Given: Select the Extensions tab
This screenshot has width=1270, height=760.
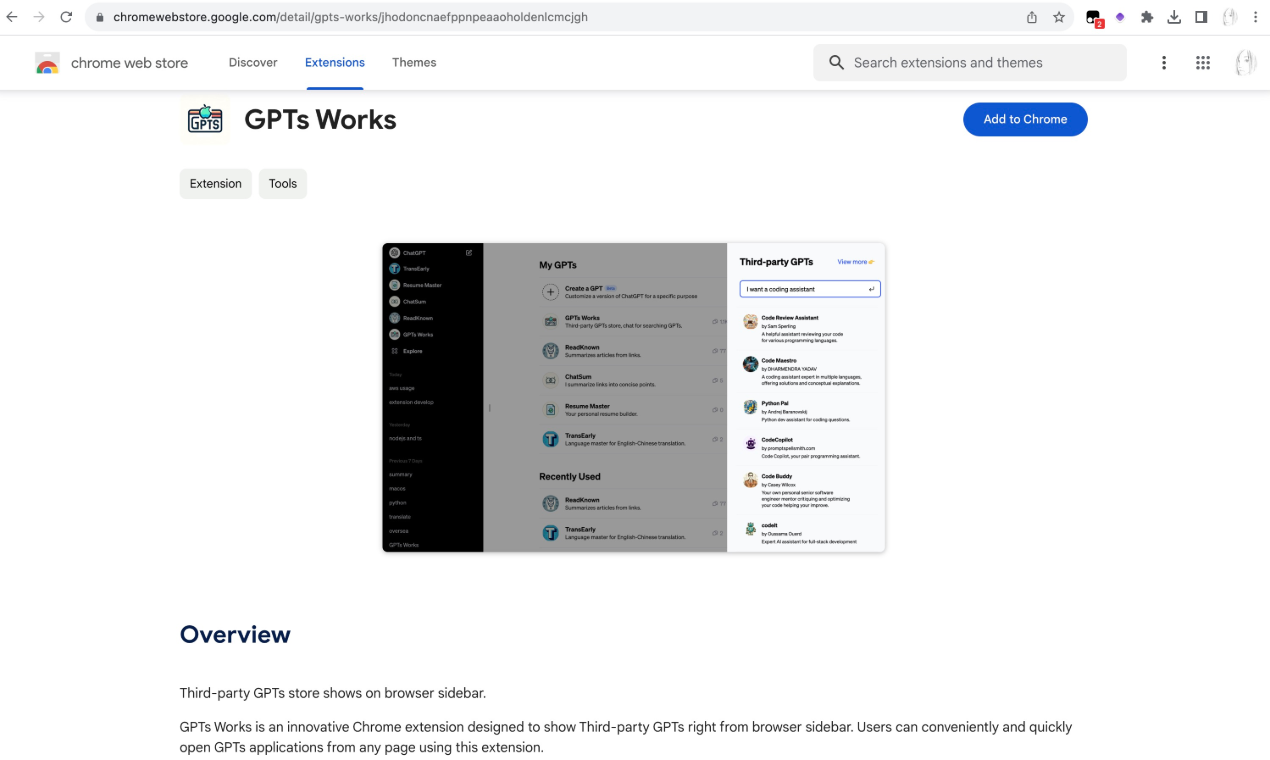Looking at the screenshot, I should [x=335, y=62].
